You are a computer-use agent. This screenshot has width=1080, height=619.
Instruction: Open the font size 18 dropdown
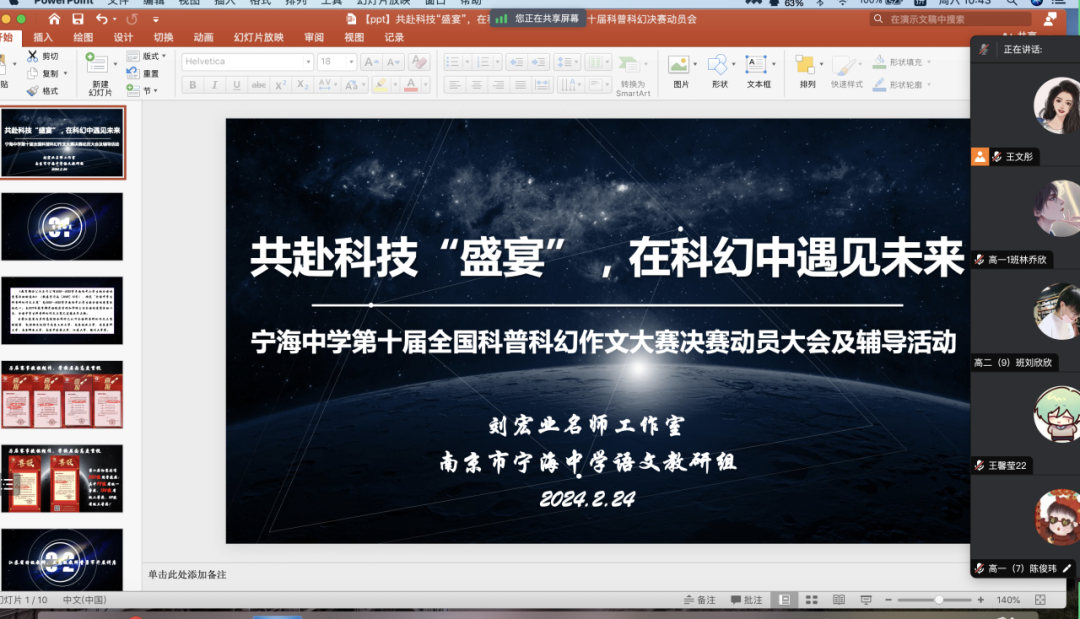point(351,62)
